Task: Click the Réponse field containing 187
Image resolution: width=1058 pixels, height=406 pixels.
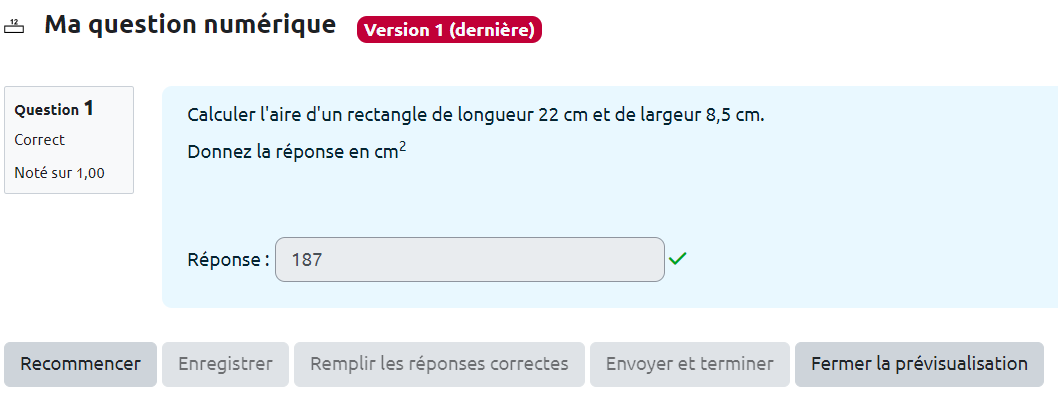Action: [469, 260]
